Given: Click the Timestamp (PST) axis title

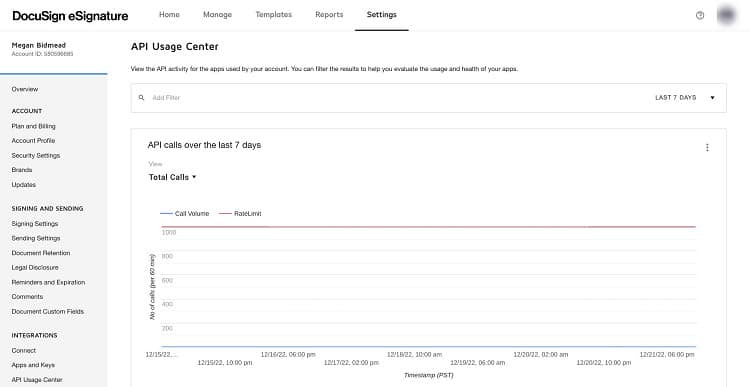Looking at the screenshot, I should [429, 375].
